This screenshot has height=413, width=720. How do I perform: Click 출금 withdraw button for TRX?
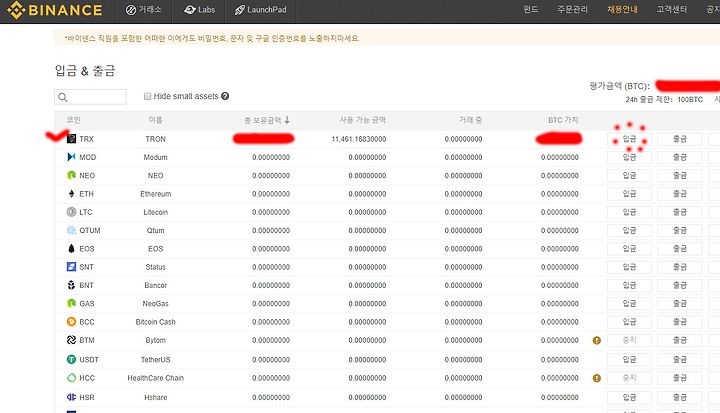tap(680, 139)
